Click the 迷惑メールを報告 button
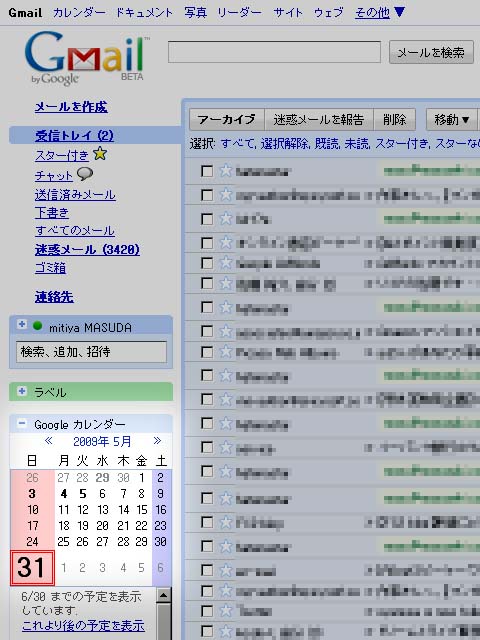The height and width of the screenshot is (640, 480). [x=319, y=120]
